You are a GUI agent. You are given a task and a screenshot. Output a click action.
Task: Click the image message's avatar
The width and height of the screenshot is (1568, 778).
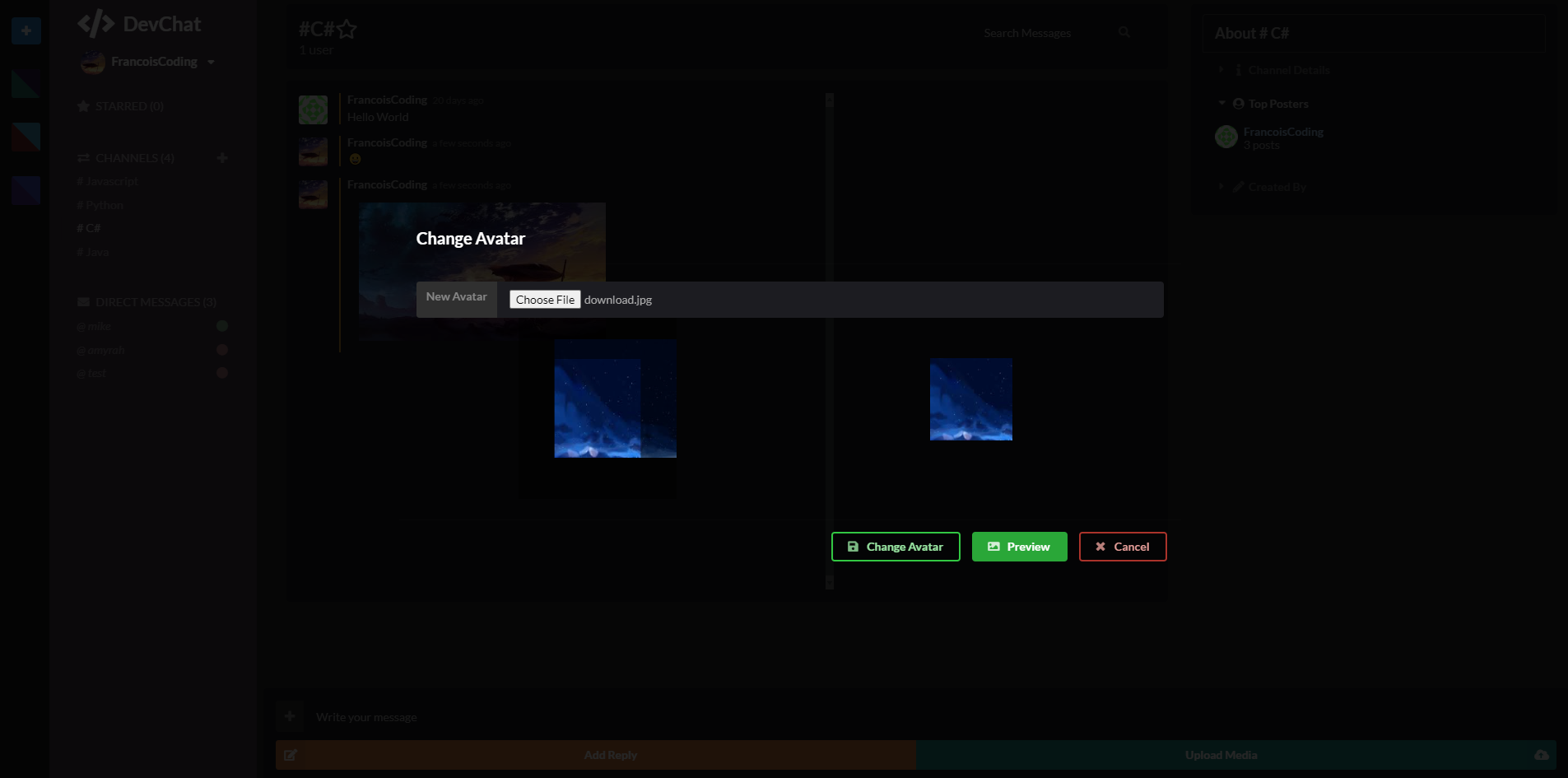(313, 194)
